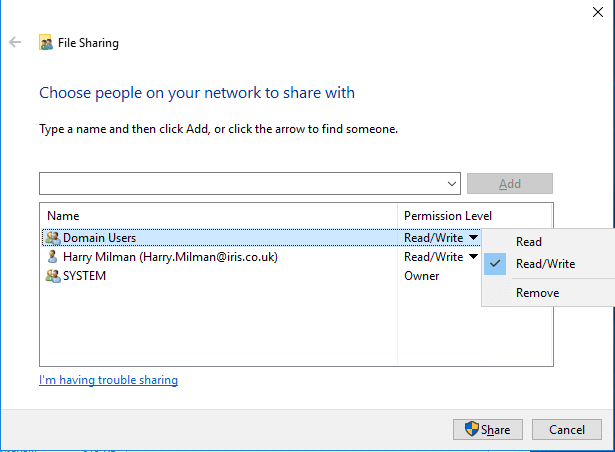Choose Read from the permission menu

[x=548, y=242]
